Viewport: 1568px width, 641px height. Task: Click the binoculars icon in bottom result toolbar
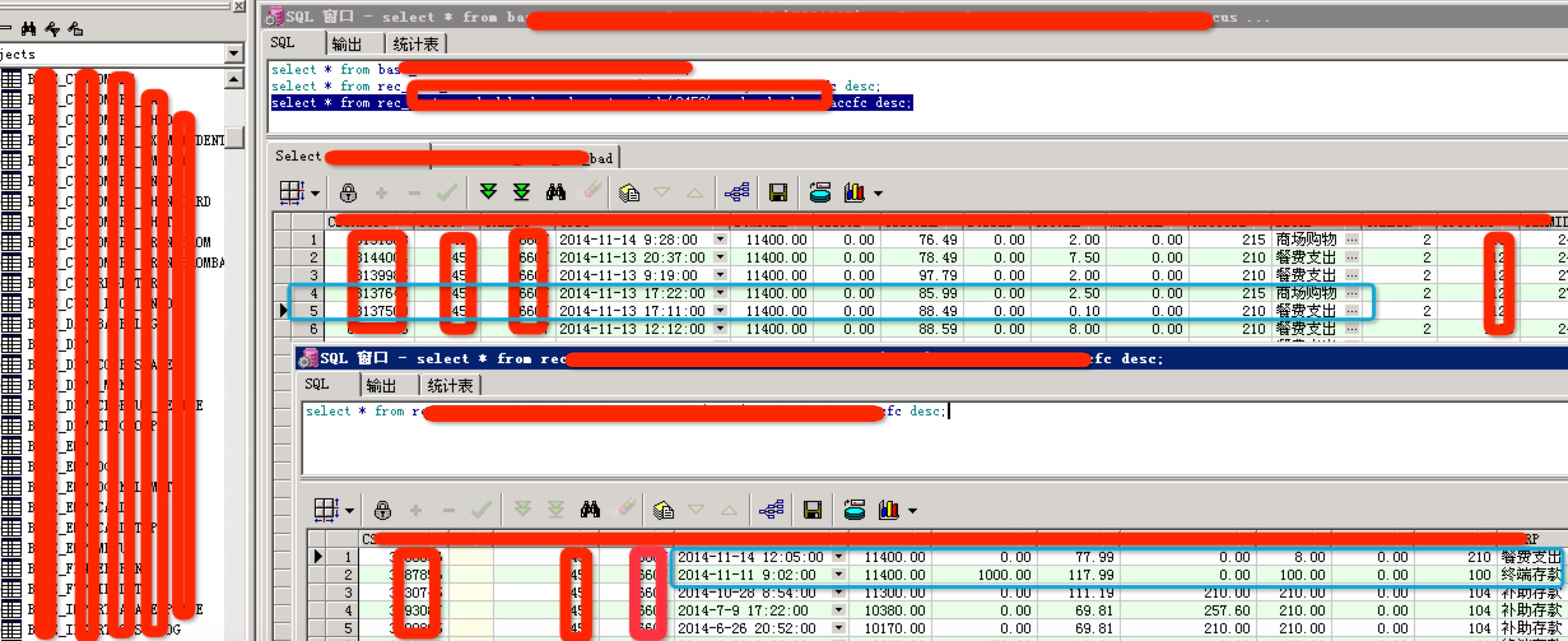coord(590,509)
